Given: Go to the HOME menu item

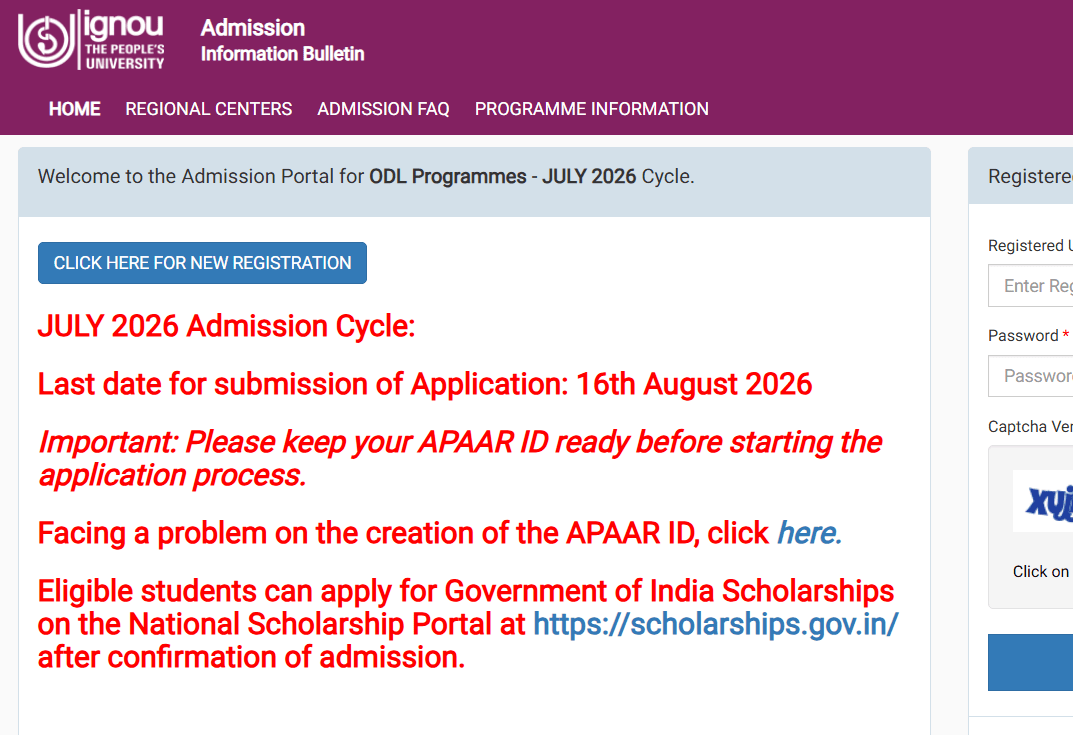Looking at the screenshot, I should pyautogui.click(x=75, y=109).
